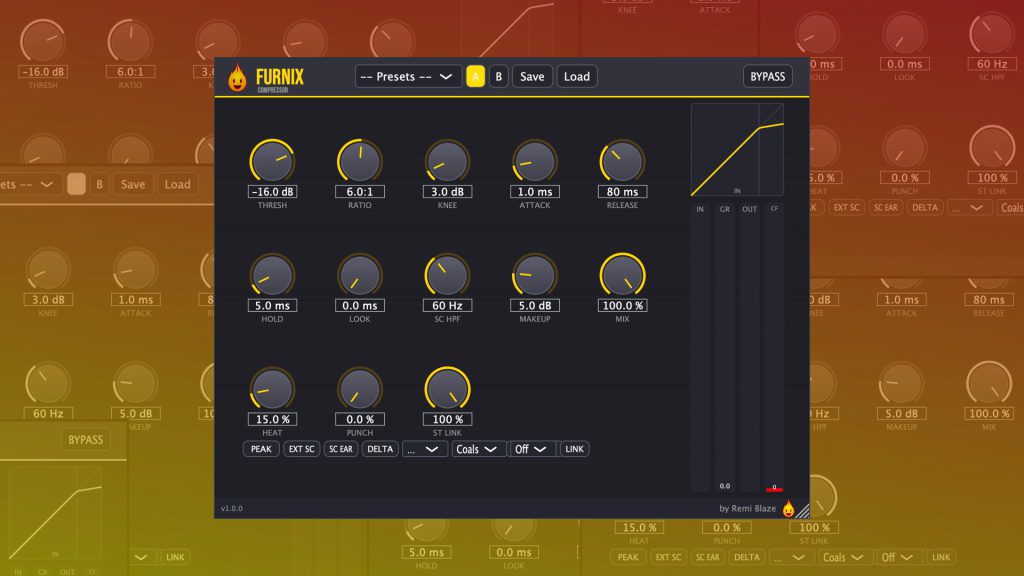1024x576 pixels.
Task: Toggle the DELTA button
Action: pyautogui.click(x=380, y=449)
